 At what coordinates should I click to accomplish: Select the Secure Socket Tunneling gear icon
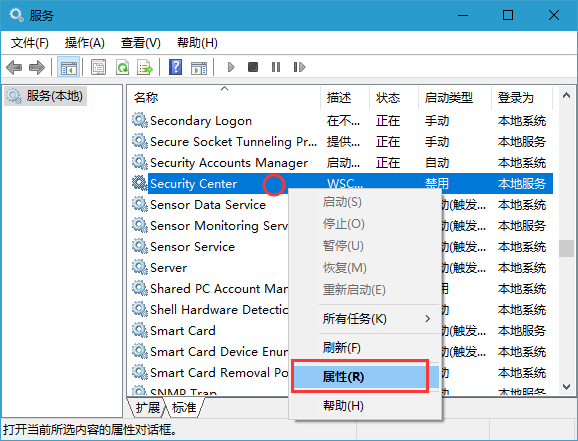140,141
